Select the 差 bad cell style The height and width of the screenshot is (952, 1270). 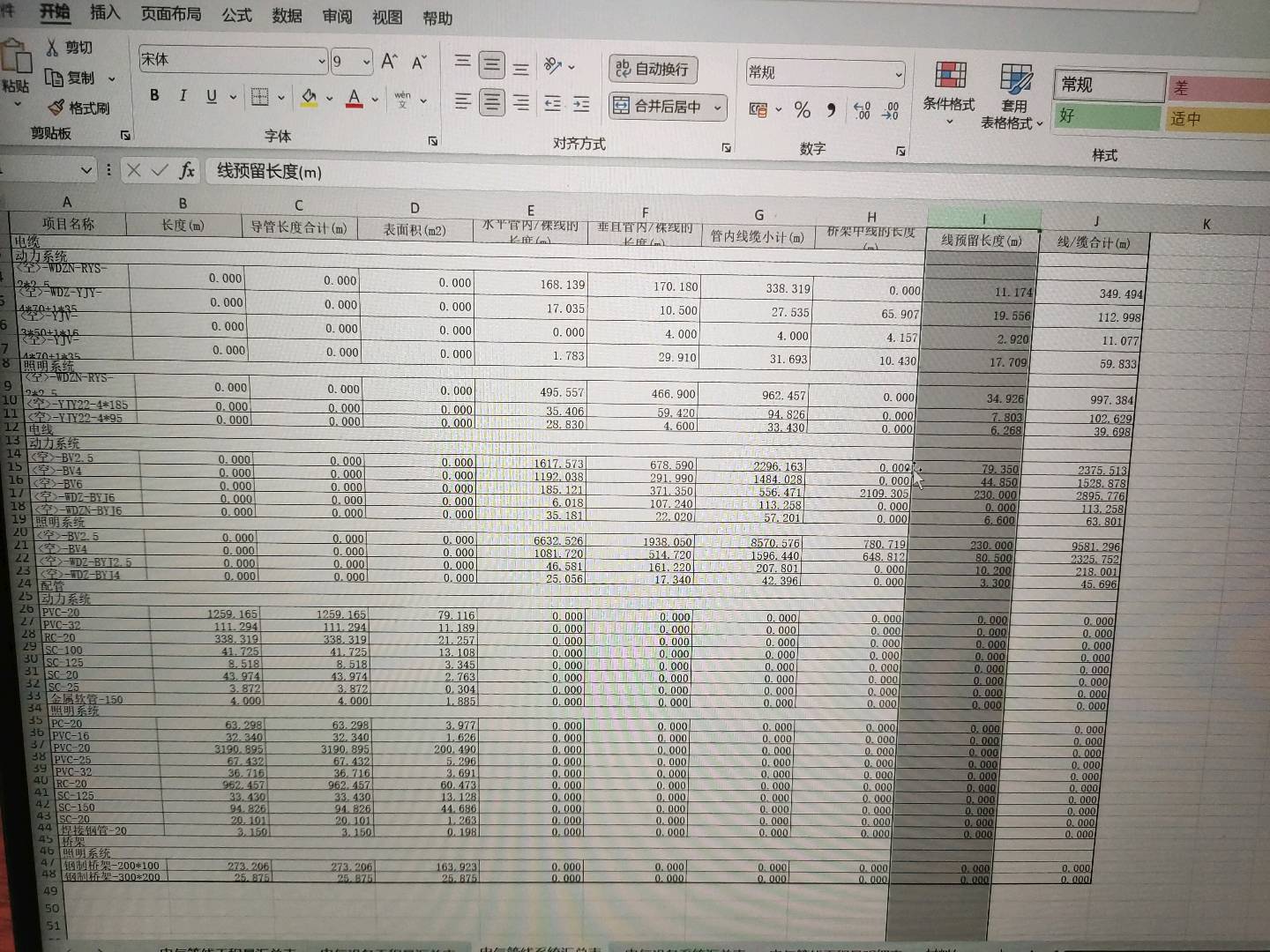1220,88
